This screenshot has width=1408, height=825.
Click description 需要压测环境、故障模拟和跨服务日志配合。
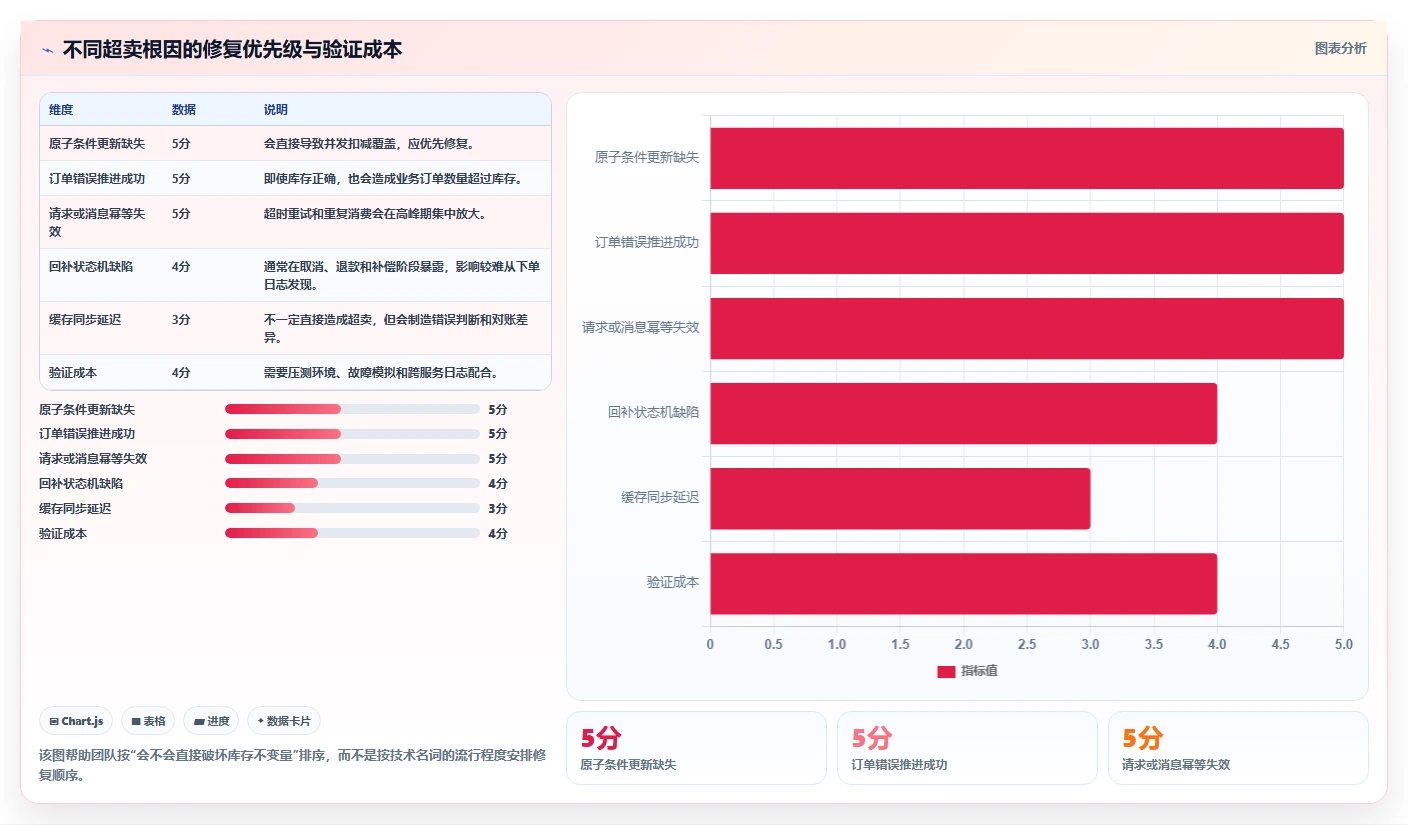(381, 373)
